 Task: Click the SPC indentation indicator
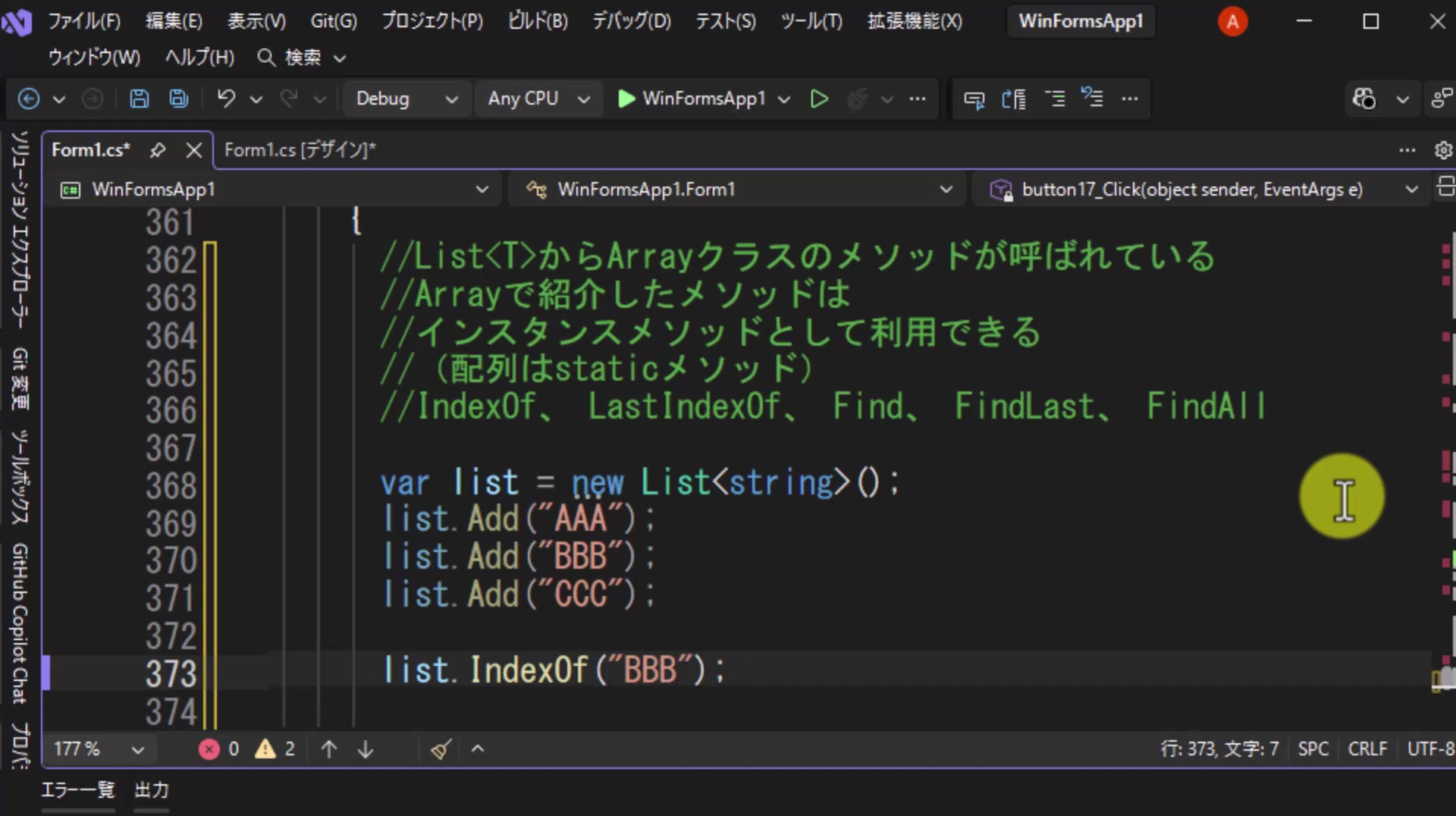click(1313, 749)
